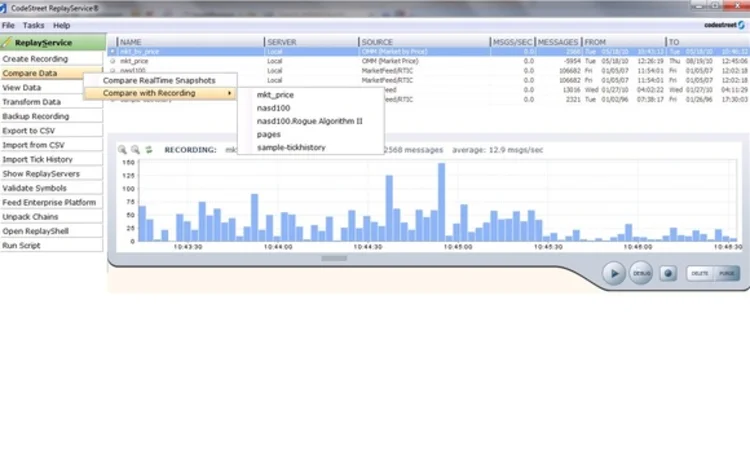This screenshot has width=750, height=463.
Task: Click Import from CSV
Action: (x=51, y=145)
